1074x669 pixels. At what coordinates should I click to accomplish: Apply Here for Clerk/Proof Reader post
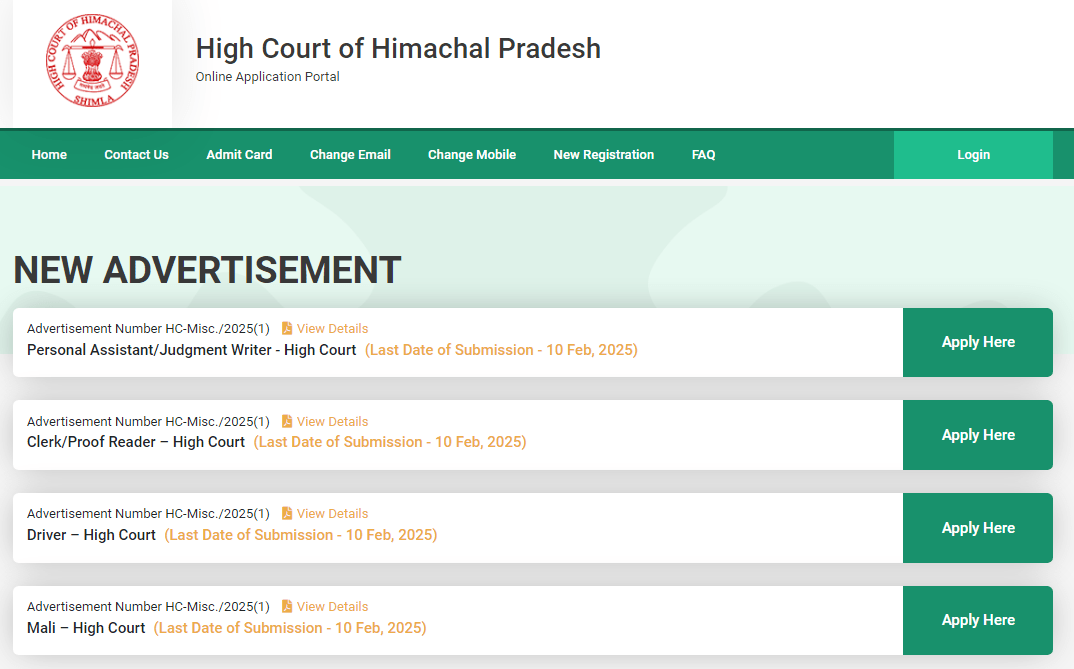click(978, 435)
